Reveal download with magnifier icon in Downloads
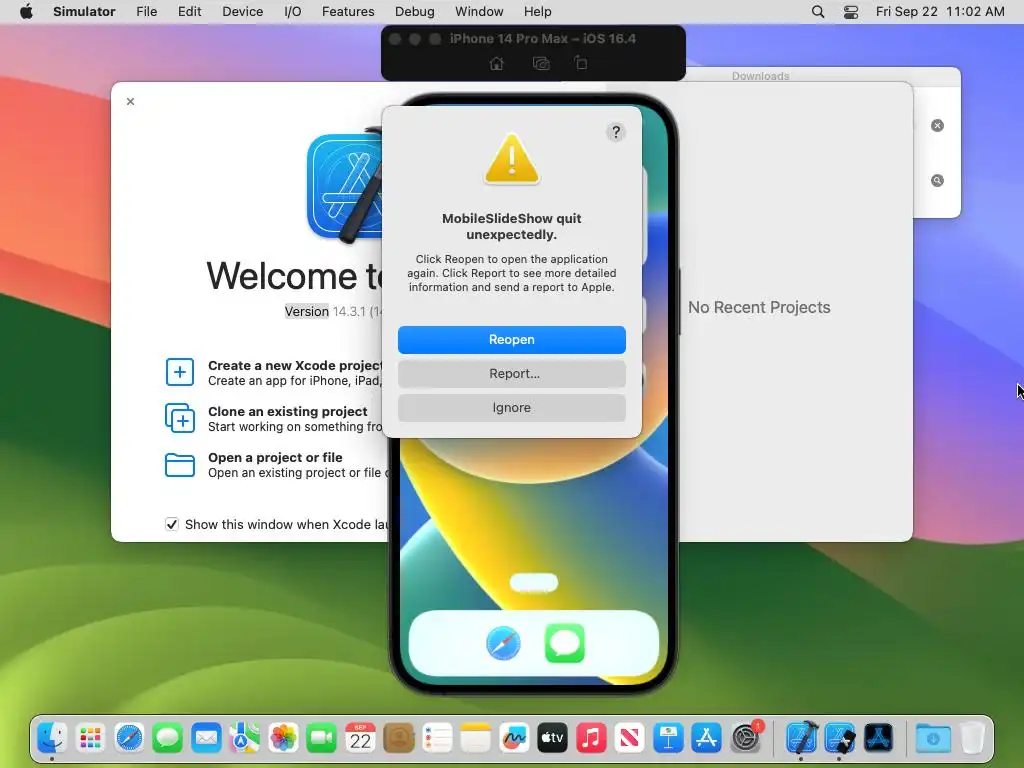This screenshot has height=768, width=1024. tap(937, 180)
